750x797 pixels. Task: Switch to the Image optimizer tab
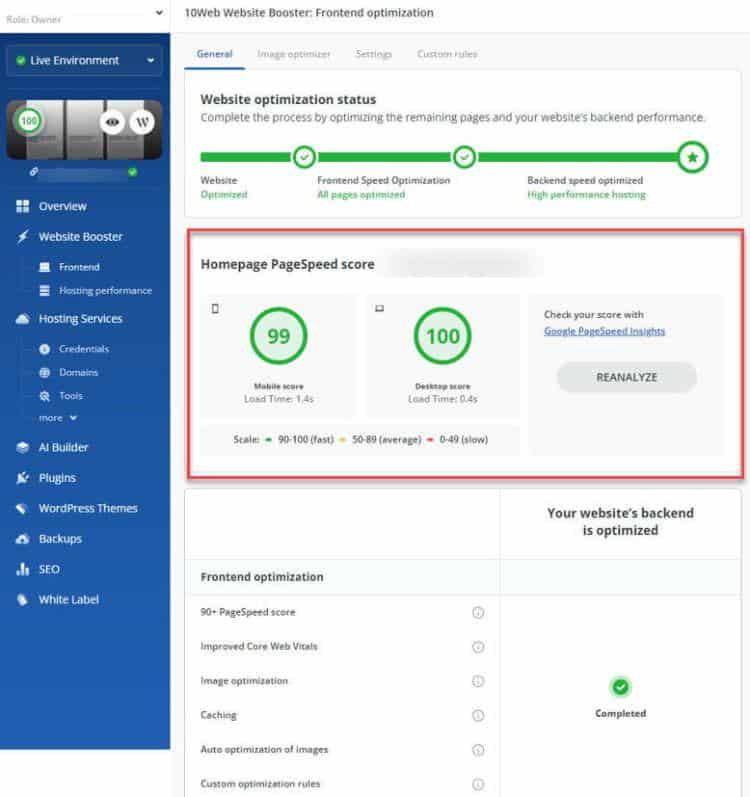(x=294, y=54)
